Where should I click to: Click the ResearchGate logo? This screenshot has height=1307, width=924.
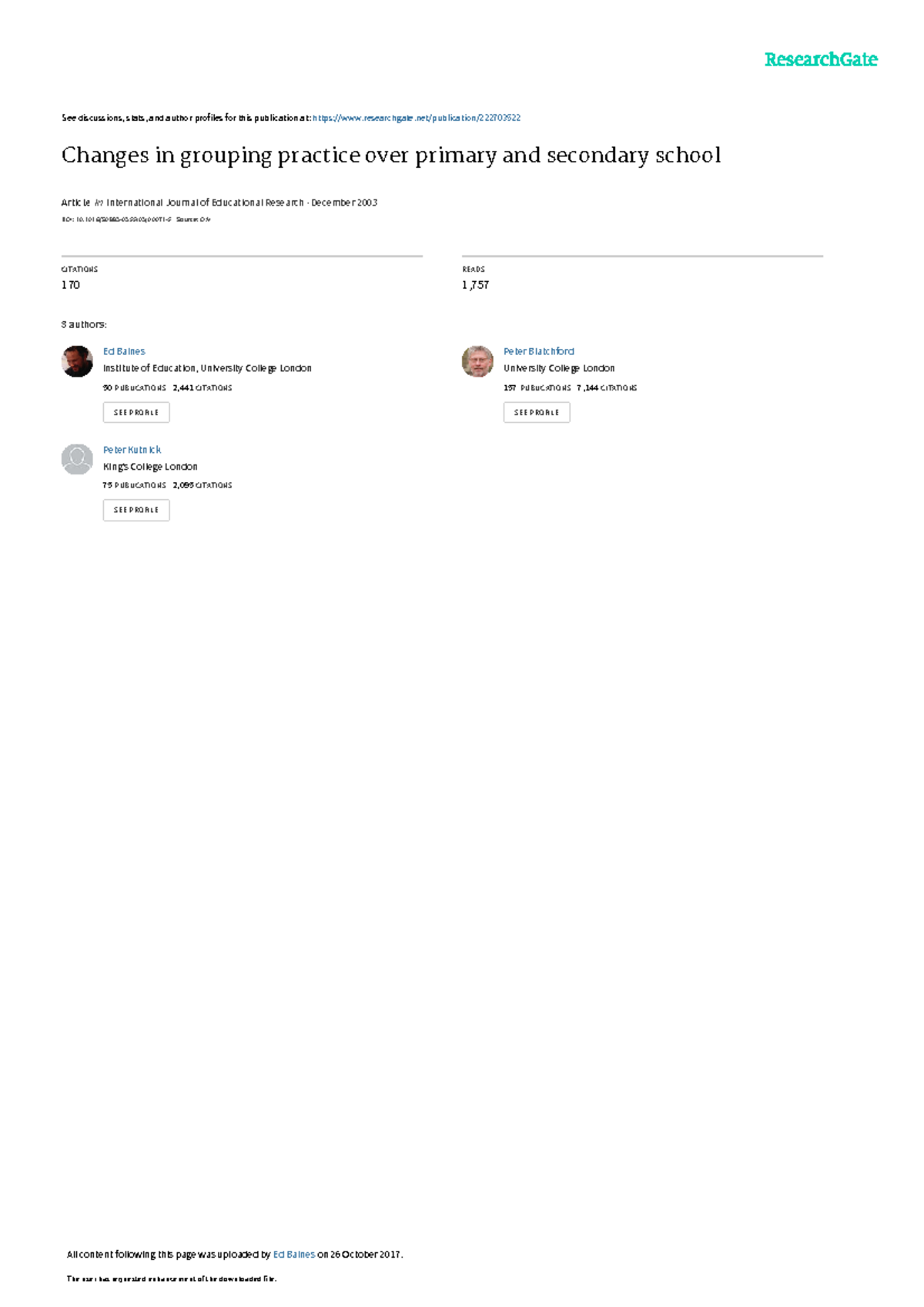[821, 60]
